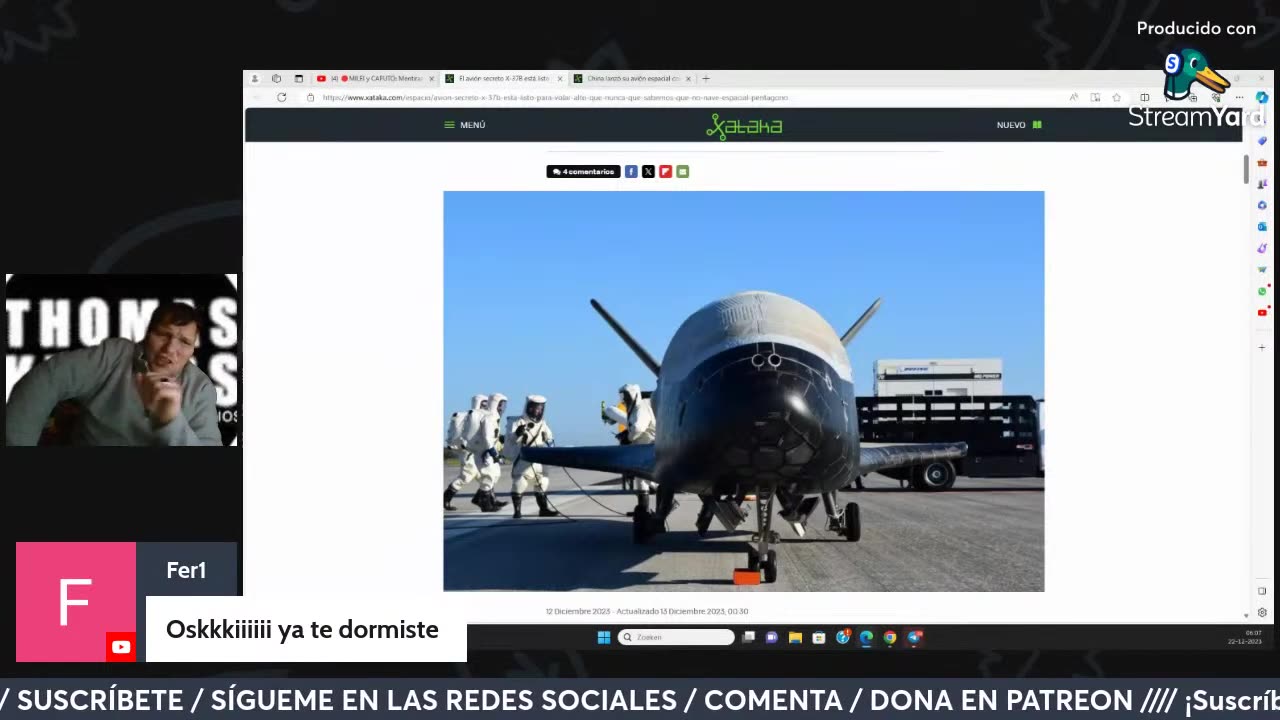
Task: View site information lock icon
Action: (310, 97)
